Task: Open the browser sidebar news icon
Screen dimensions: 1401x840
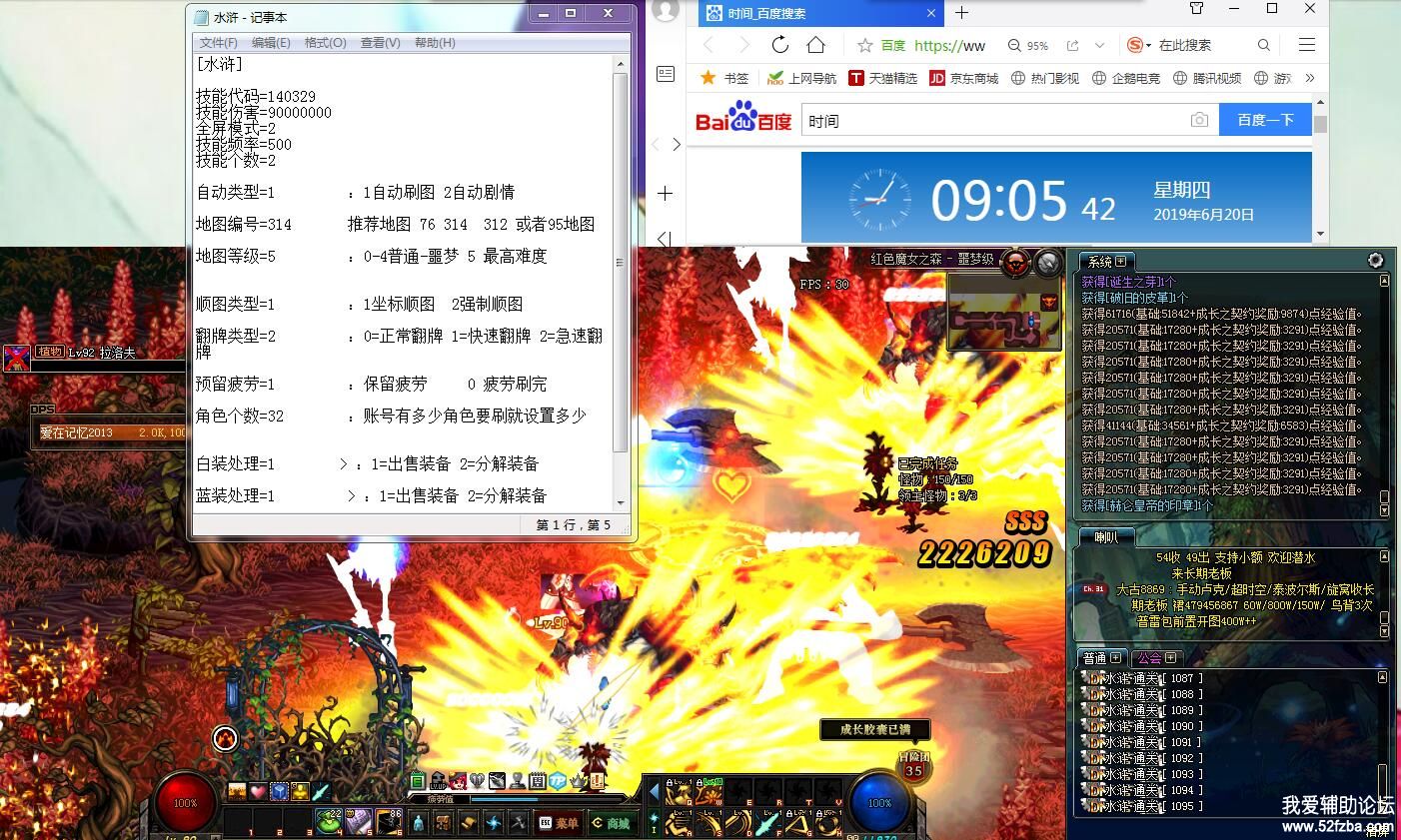Action: point(666,74)
